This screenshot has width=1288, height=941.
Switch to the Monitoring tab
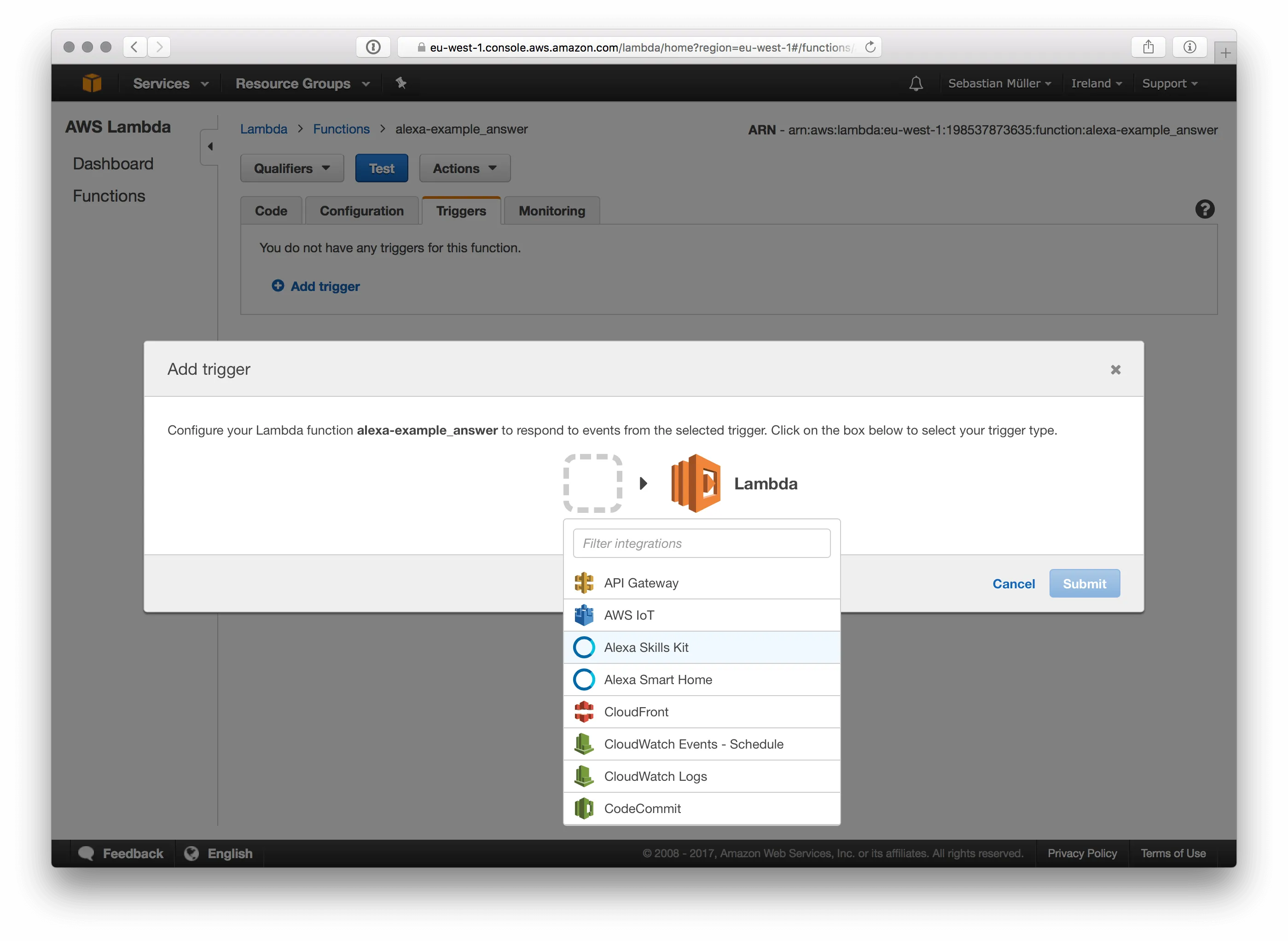point(551,210)
